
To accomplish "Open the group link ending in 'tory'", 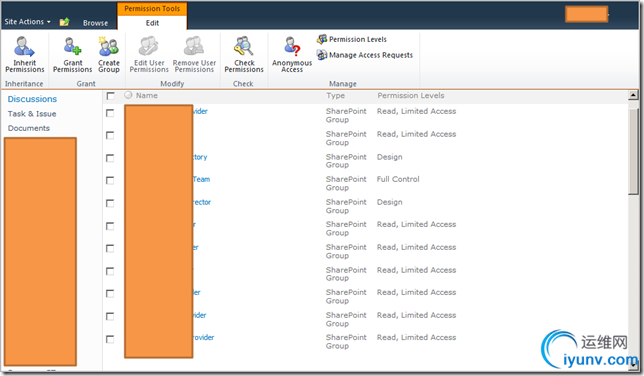I will click(x=200, y=157).
